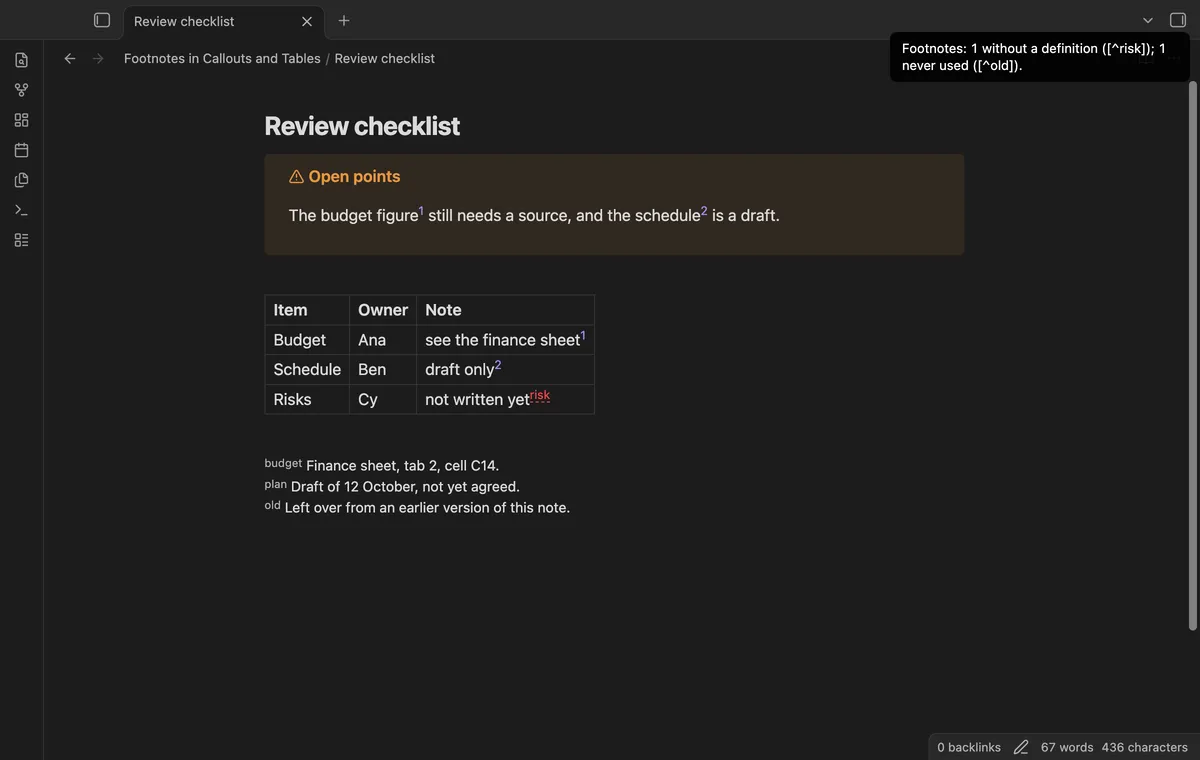Viewport: 1200px width, 760px height.
Task: Create a new canvas from the ribbon
Action: point(21,120)
